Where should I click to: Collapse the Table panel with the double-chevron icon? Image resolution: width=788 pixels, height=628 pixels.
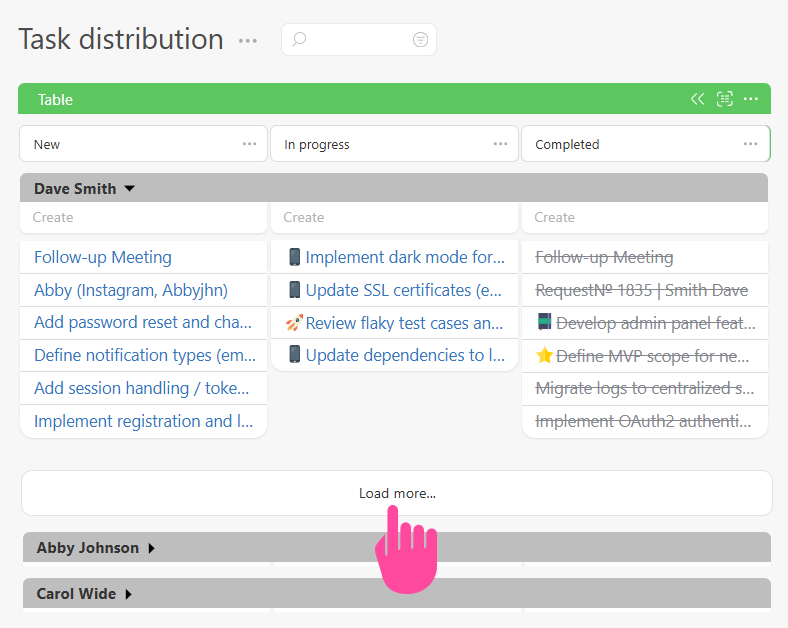click(x=698, y=99)
